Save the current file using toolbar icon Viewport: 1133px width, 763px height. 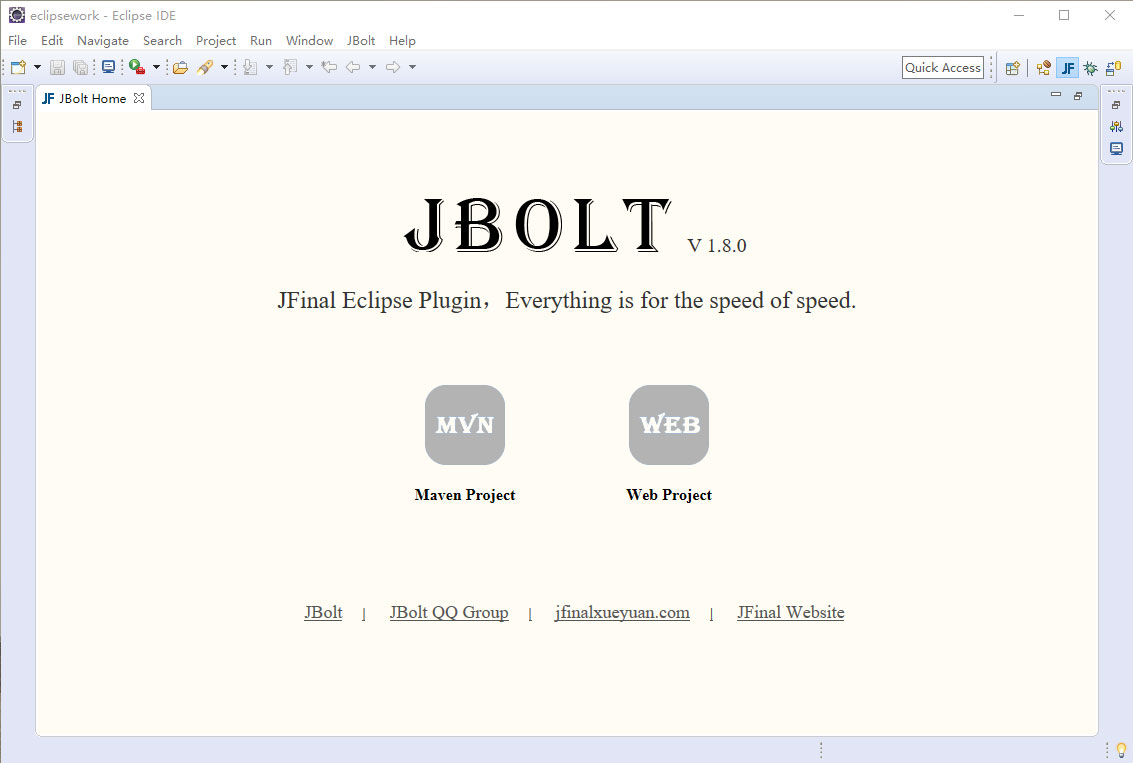58,67
